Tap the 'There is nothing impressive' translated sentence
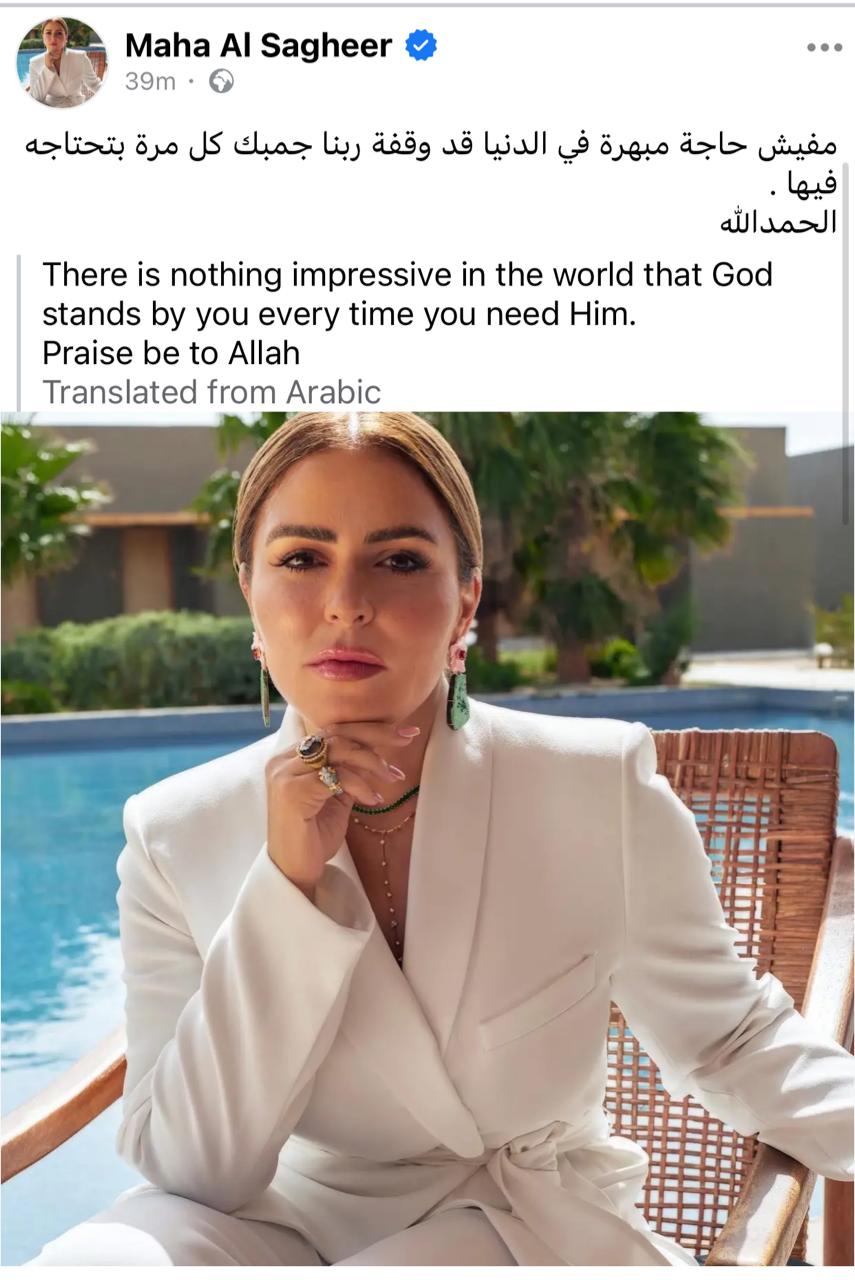Screen dimensions: 855x1280 point(407,294)
